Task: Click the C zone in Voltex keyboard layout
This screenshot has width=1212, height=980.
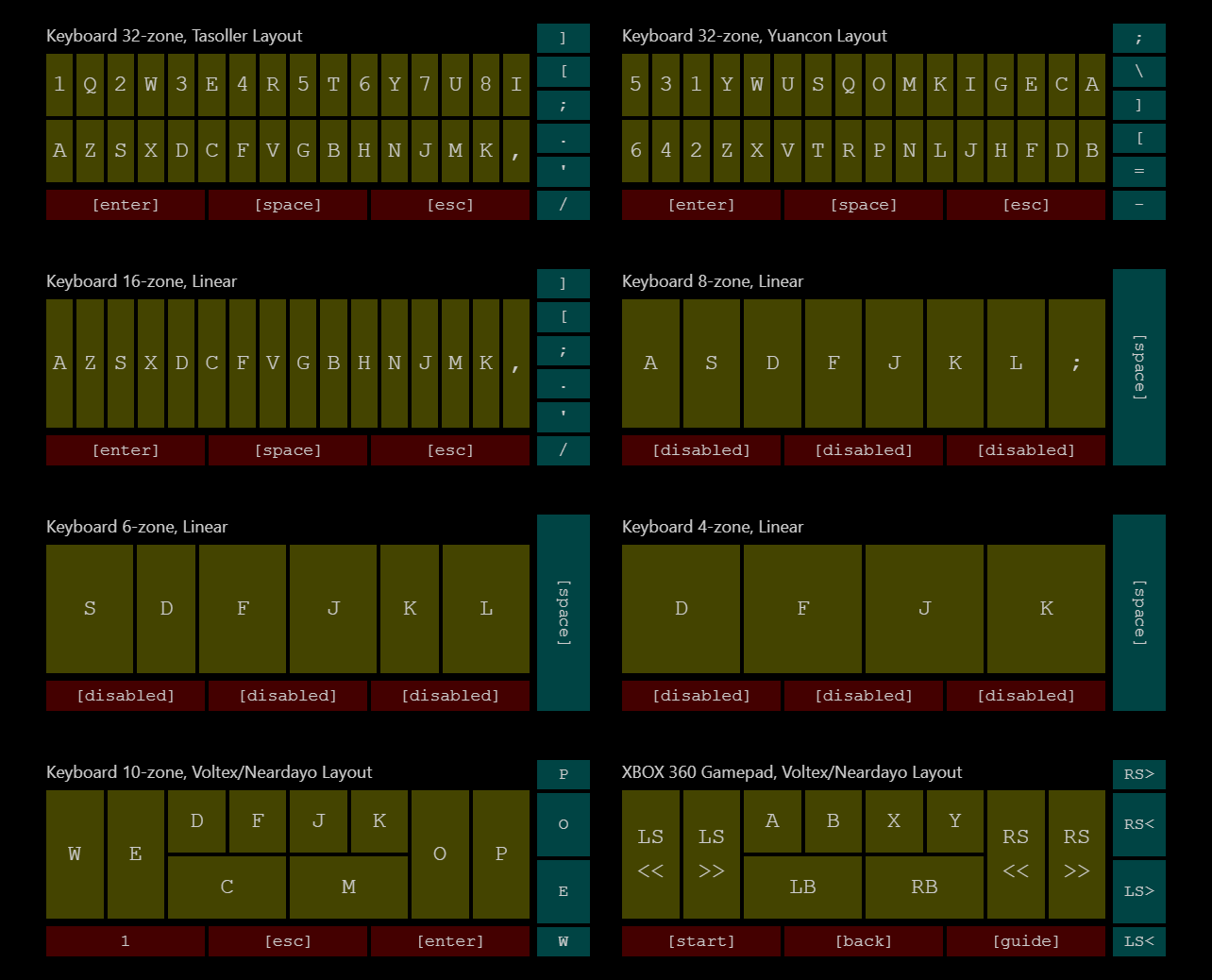Action: coord(227,887)
